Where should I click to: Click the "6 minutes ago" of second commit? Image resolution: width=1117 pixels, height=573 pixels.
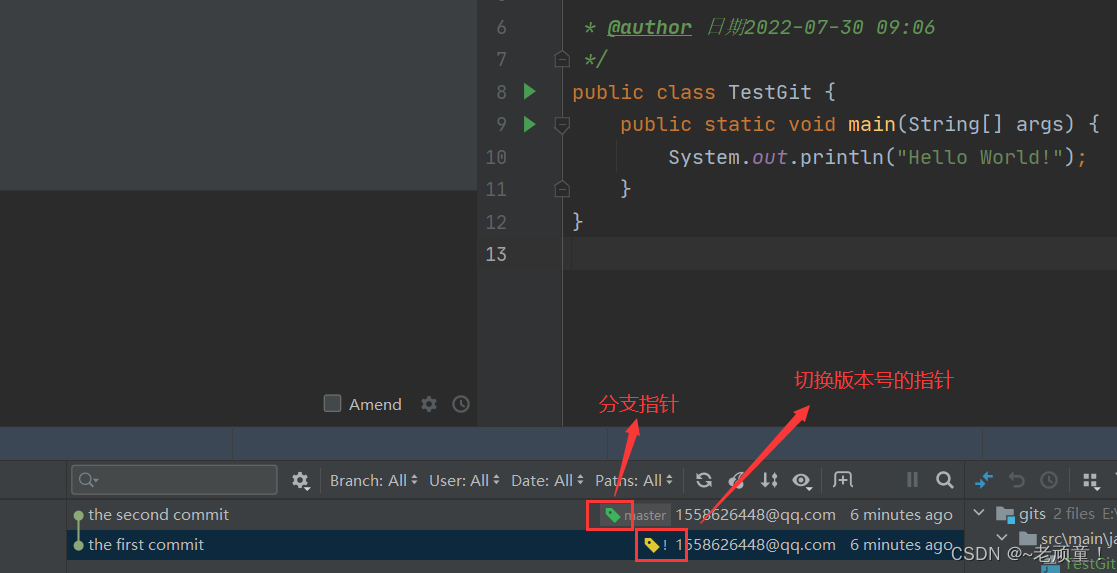[901, 515]
